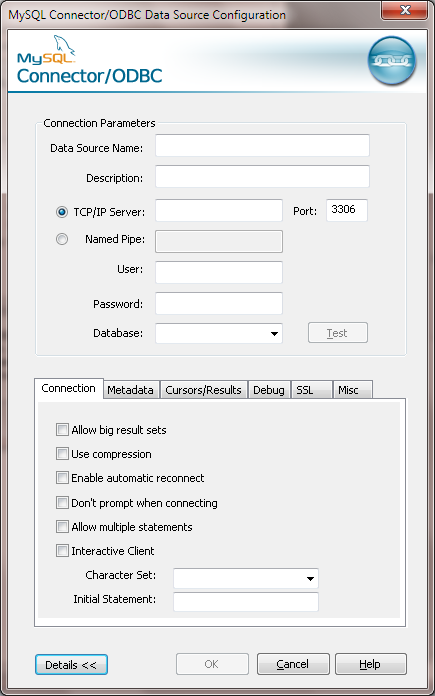Click the Connection Parameters group label
Screen dimensions: 435x696
[99, 123]
